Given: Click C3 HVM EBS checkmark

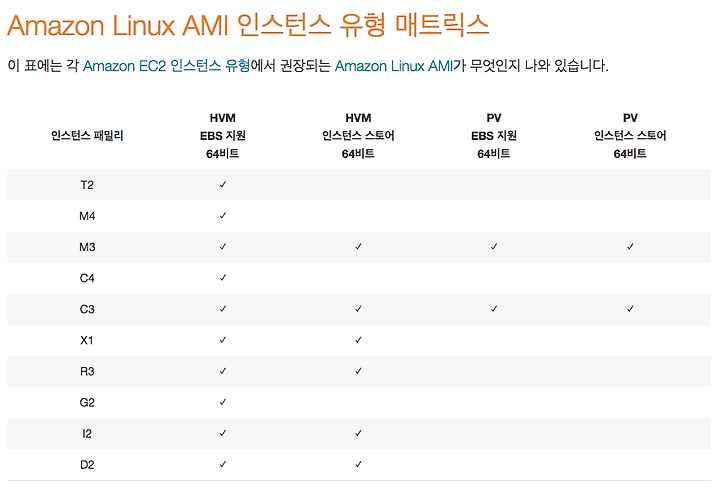Looking at the screenshot, I should (223, 309).
